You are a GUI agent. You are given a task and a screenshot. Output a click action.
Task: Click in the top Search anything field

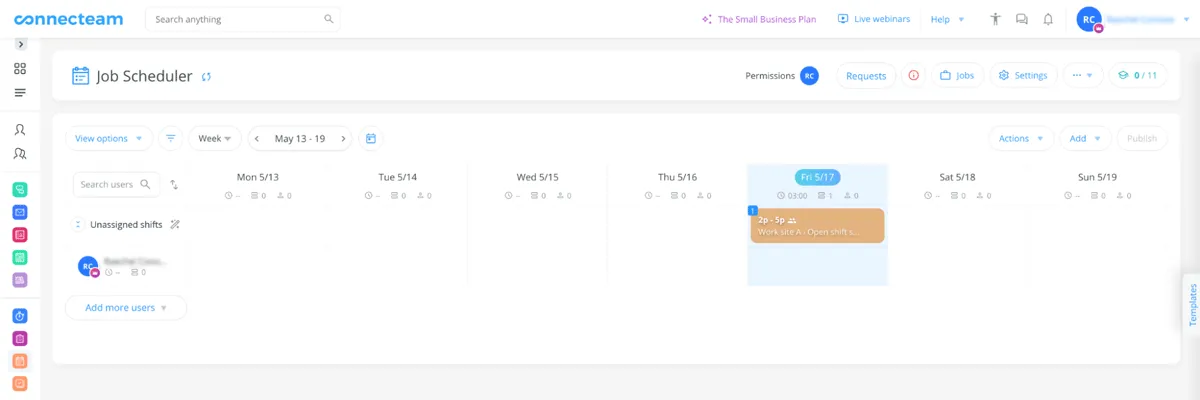[x=243, y=19]
